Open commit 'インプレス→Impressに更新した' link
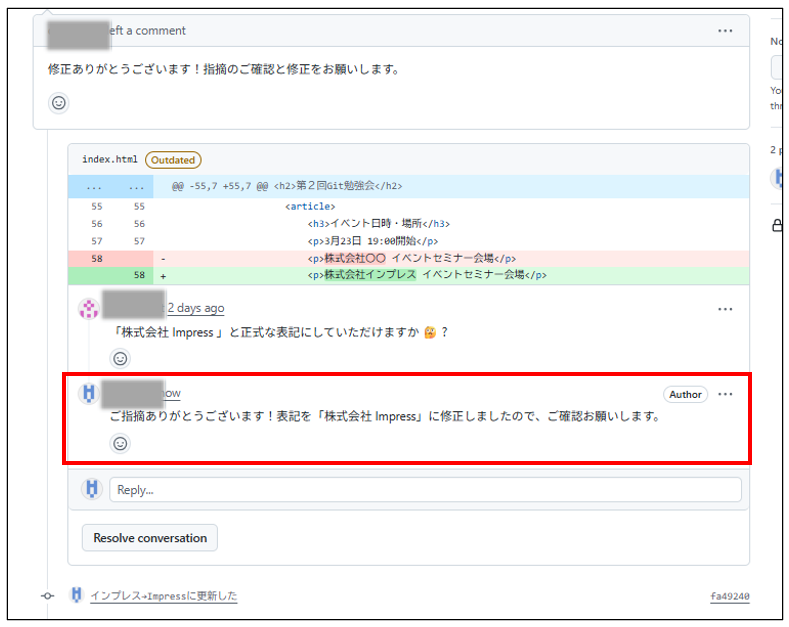The image size is (789, 627). point(164,596)
